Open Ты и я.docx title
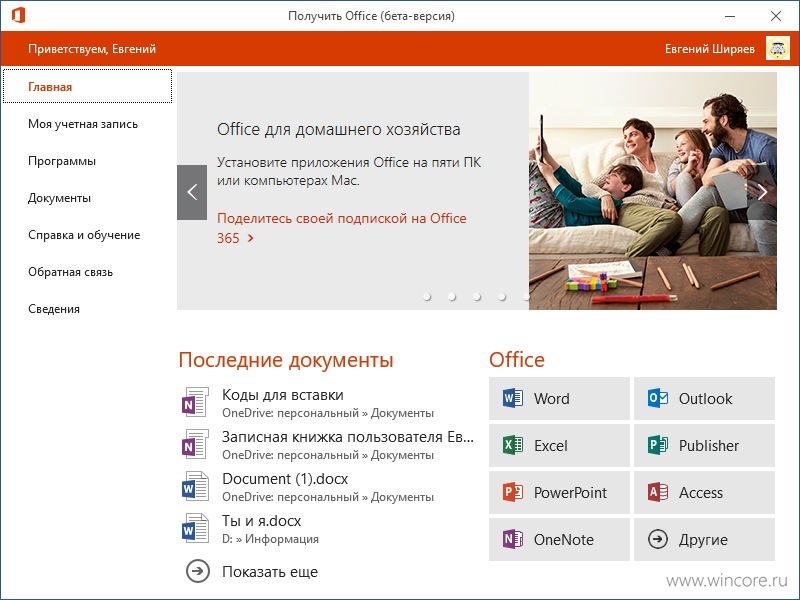 click(x=261, y=521)
